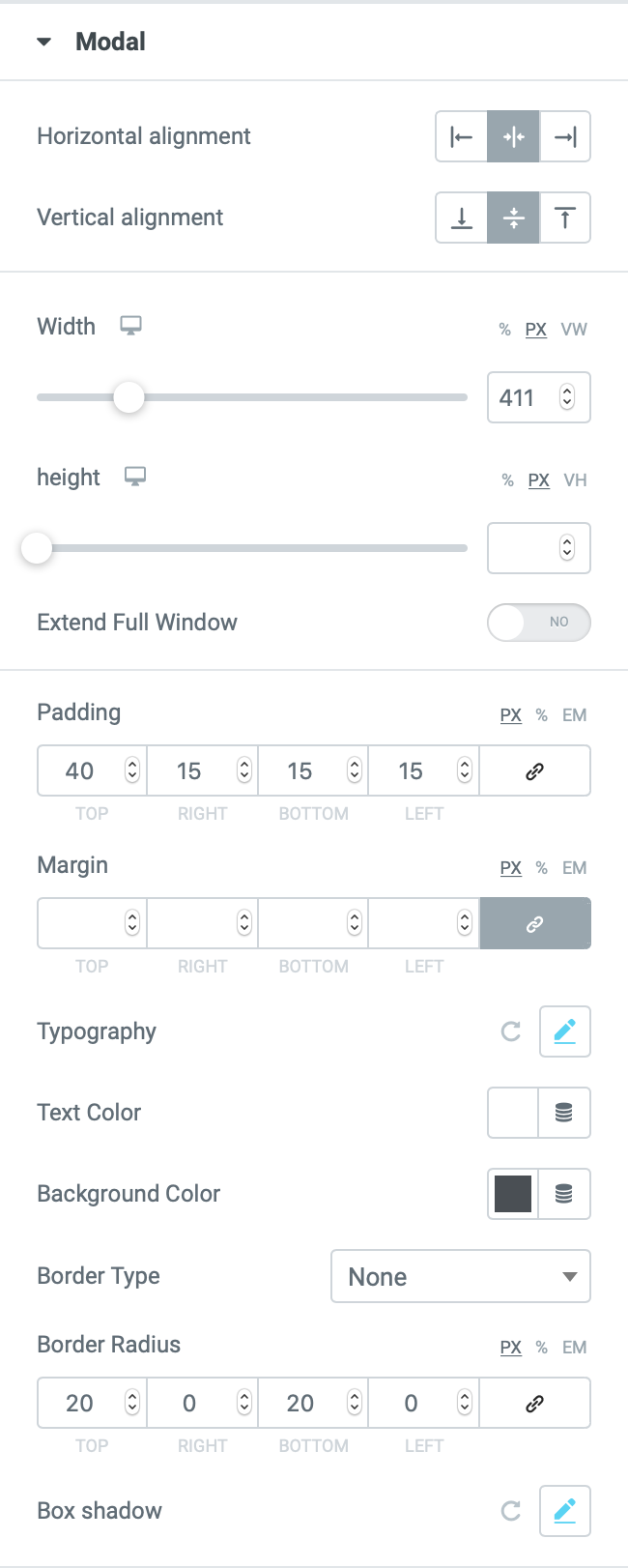Choose VH unit for height

[576, 480]
